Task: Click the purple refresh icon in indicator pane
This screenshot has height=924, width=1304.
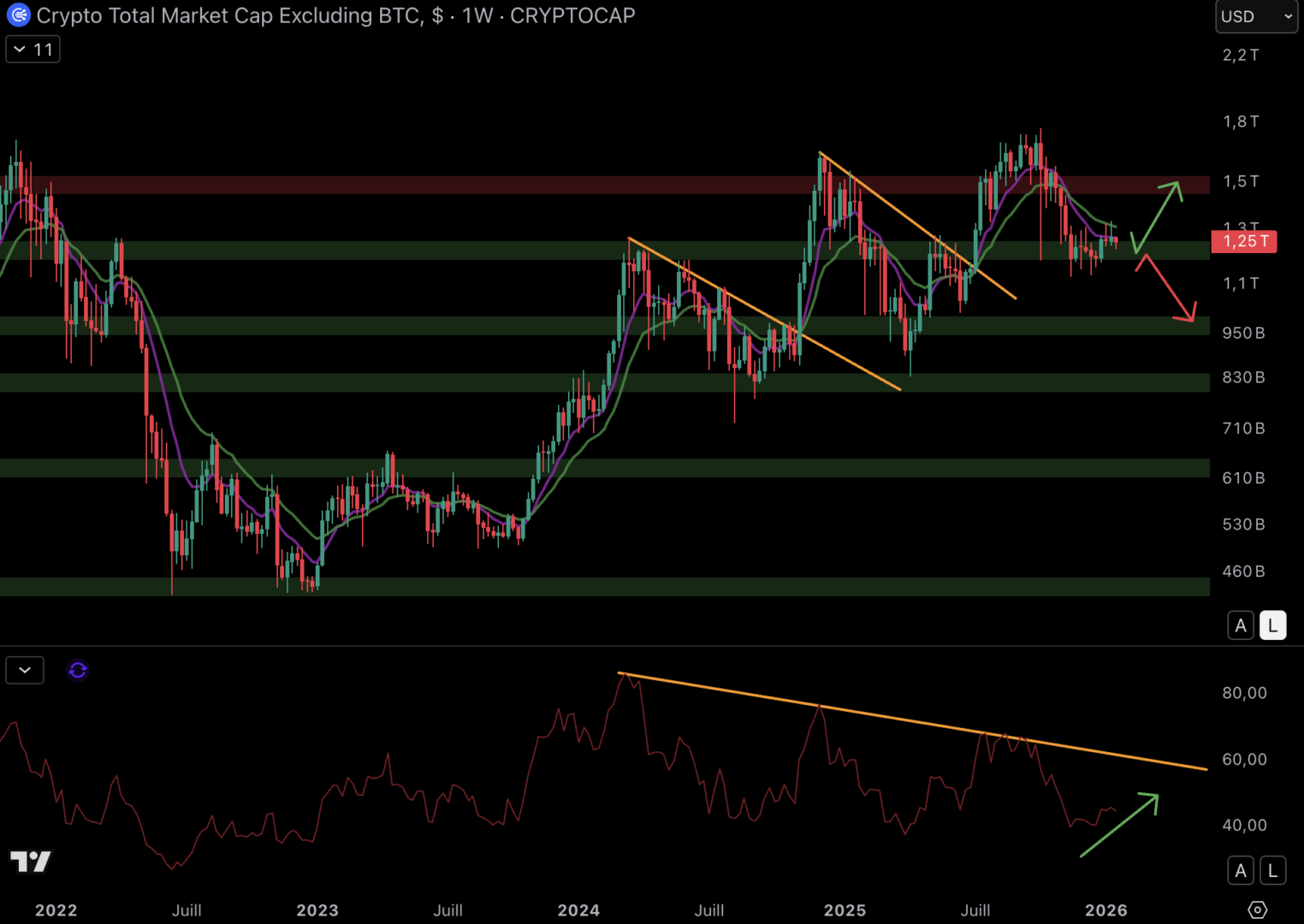Action: coord(78,670)
